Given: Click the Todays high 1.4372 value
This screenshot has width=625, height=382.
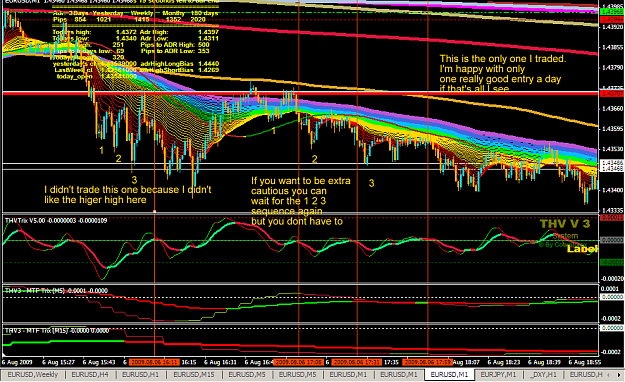Looking at the screenshot, I should pyautogui.click(x=126, y=32).
